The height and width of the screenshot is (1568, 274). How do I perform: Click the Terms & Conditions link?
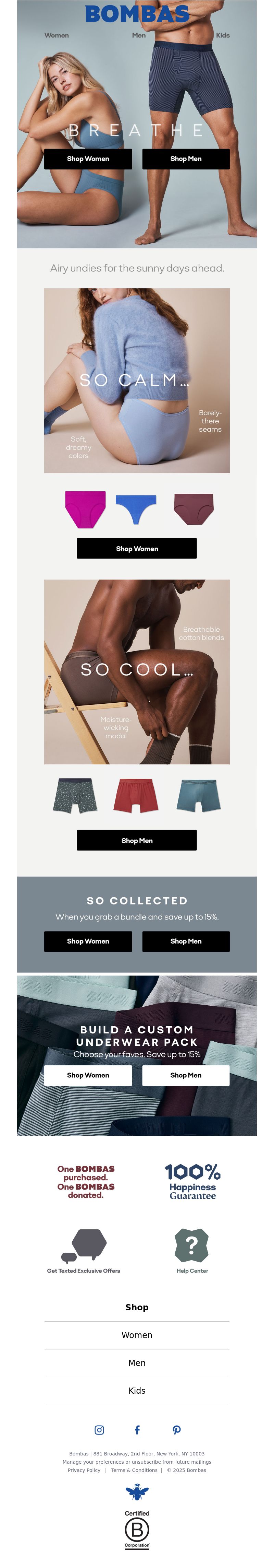[134, 1470]
